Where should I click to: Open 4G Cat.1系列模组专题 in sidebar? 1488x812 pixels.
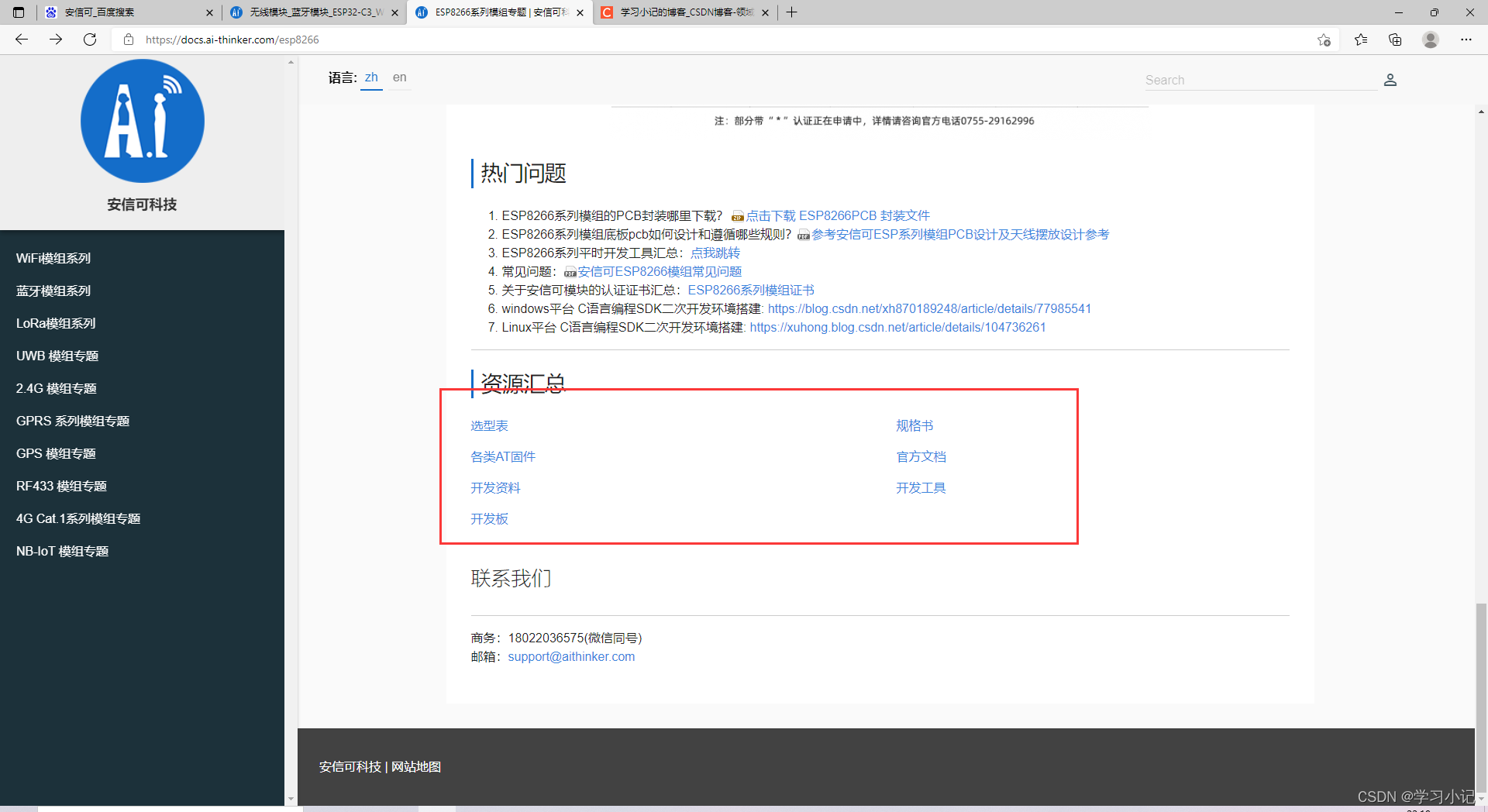click(x=78, y=519)
